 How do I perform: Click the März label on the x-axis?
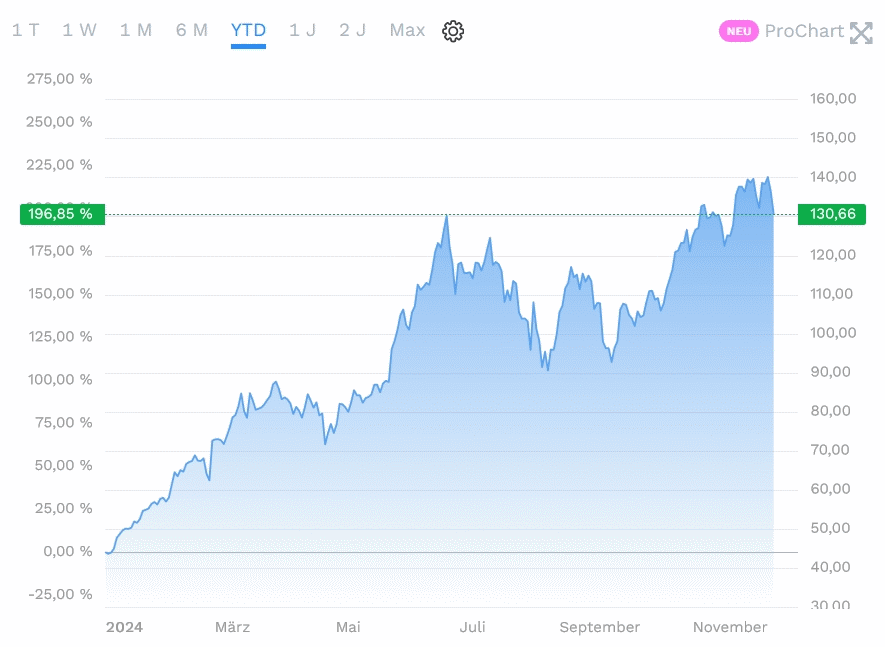pos(232,627)
